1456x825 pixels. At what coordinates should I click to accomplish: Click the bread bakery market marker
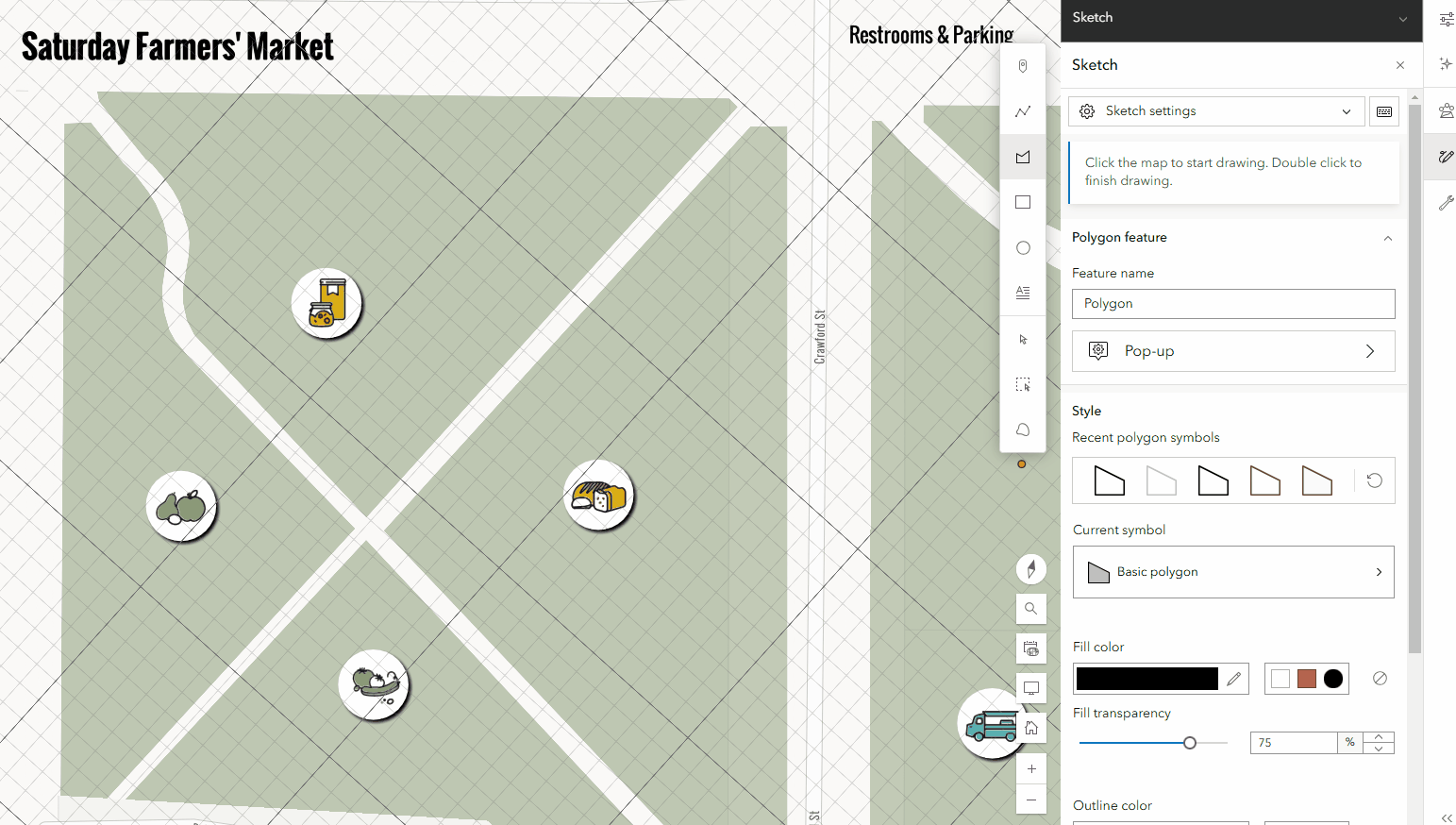[x=598, y=495]
